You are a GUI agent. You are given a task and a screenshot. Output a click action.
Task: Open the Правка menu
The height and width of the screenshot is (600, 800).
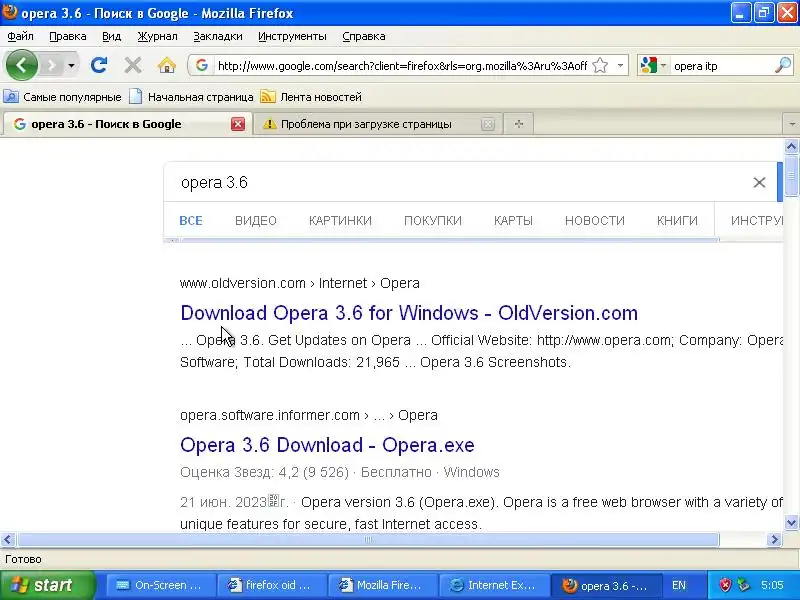click(x=67, y=36)
